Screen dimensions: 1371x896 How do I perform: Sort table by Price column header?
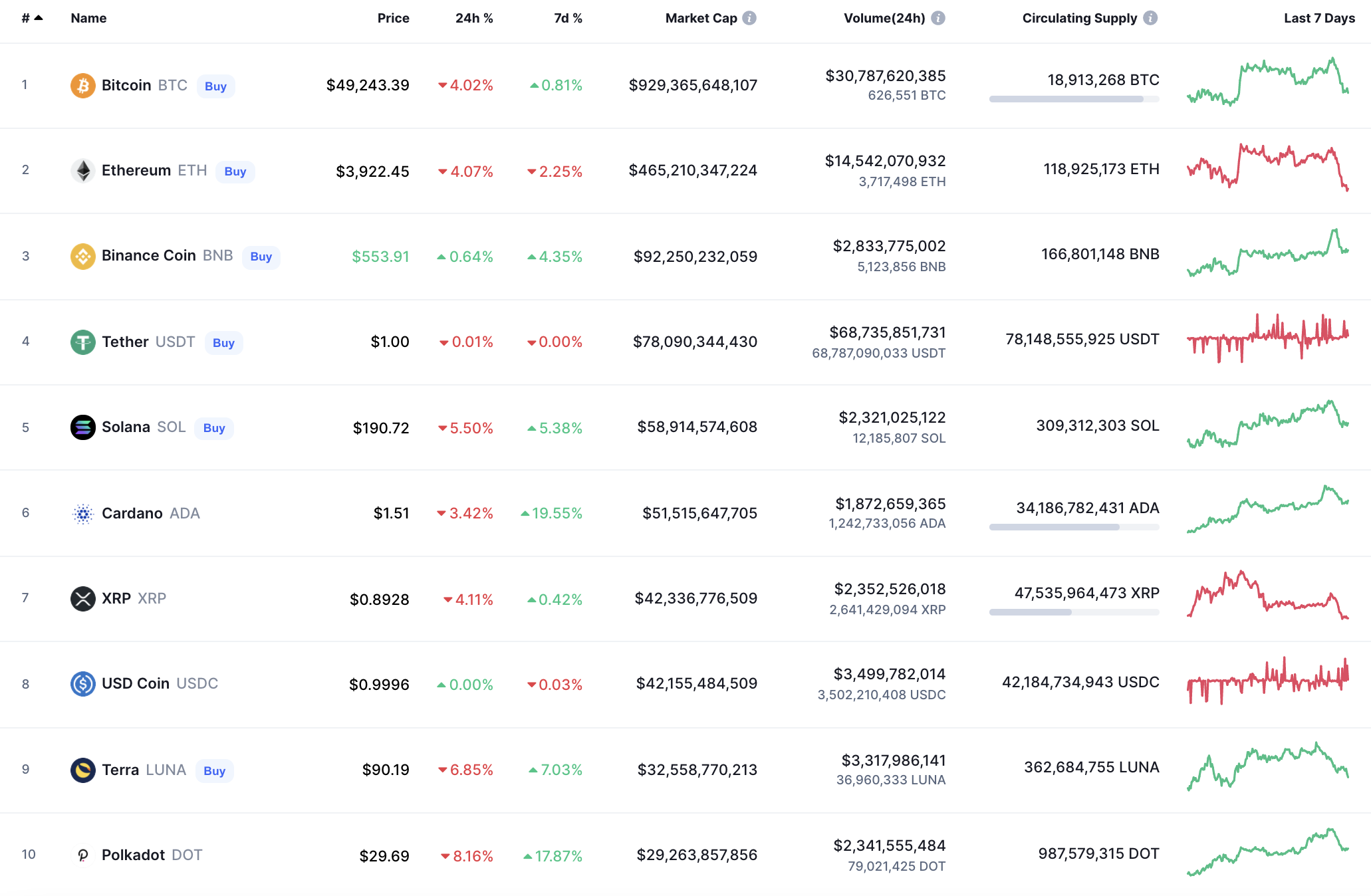(393, 18)
